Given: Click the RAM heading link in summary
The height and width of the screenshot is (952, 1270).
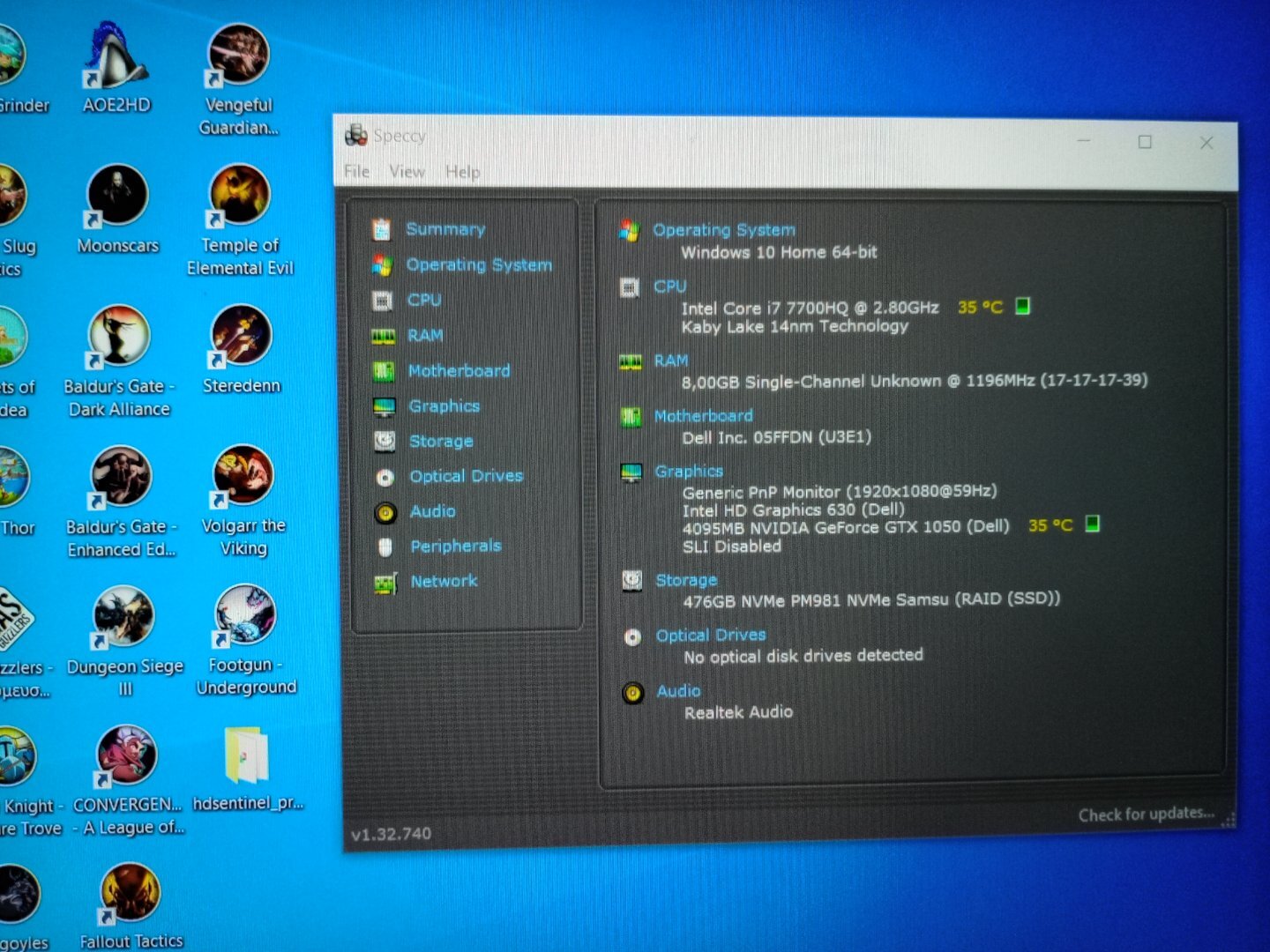Looking at the screenshot, I should [x=671, y=361].
